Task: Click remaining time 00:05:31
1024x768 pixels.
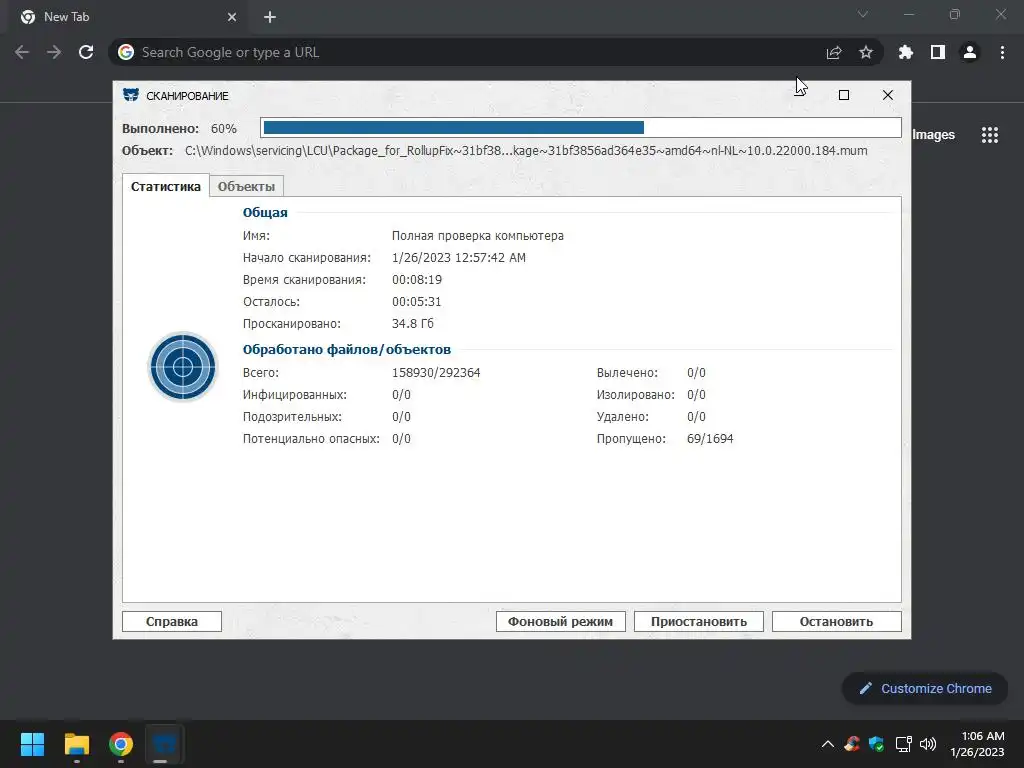Action: tap(417, 302)
